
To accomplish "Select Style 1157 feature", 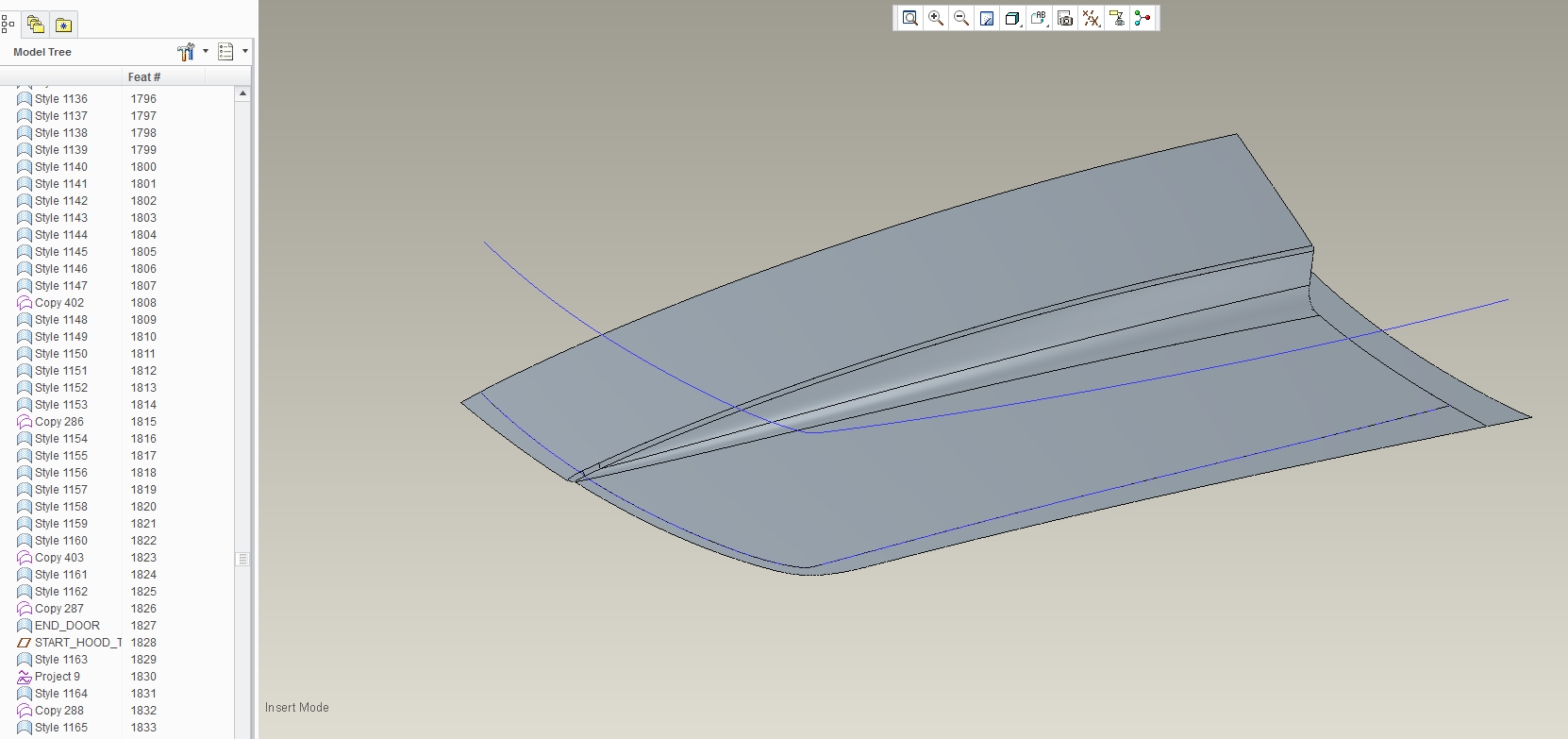I will coord(61,490).
